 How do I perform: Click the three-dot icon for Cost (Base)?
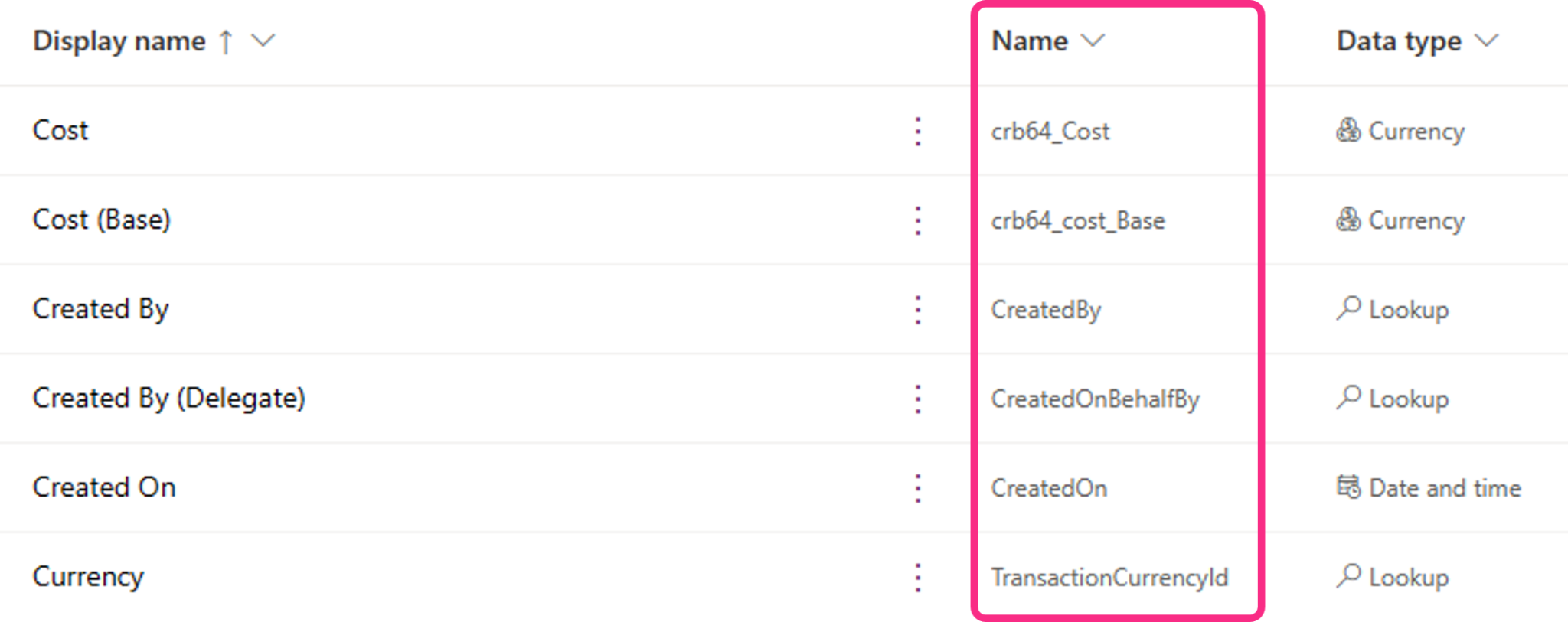[917, 220]
